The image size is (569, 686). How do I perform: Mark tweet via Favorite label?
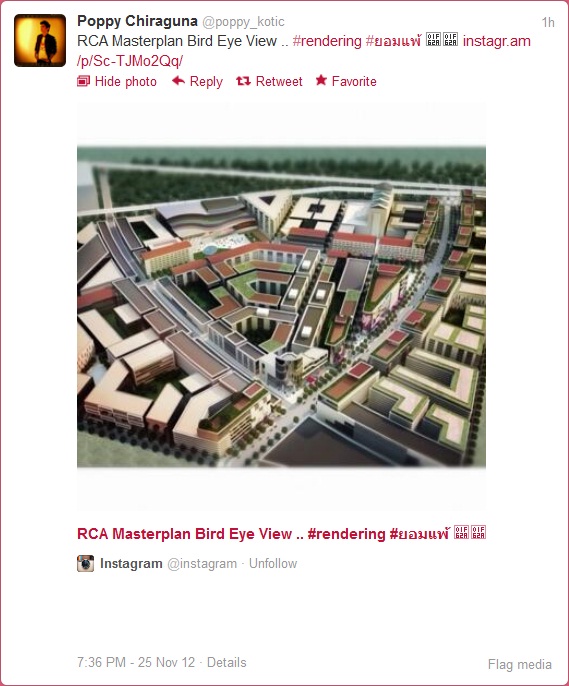[x=354, y=81]
